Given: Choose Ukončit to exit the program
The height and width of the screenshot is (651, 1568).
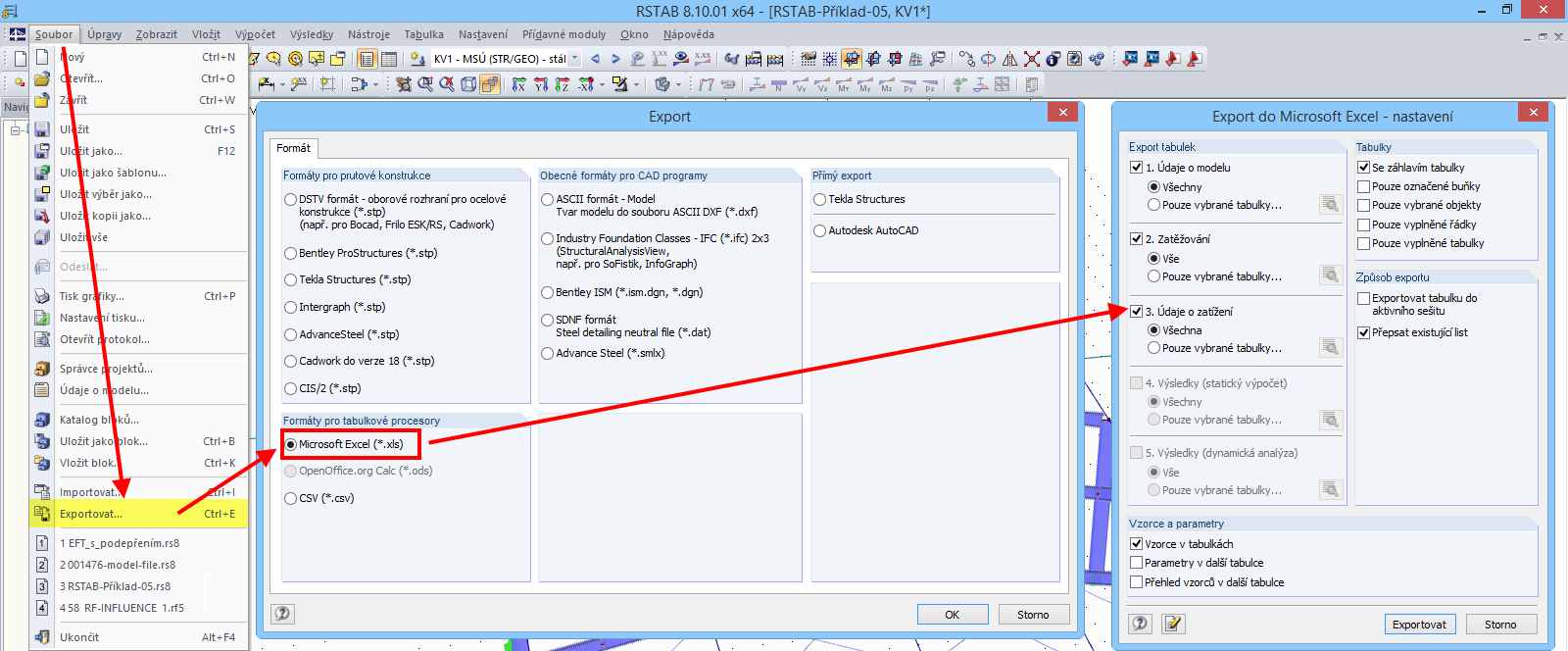Looking at the screenshot, I should (139, 637).
